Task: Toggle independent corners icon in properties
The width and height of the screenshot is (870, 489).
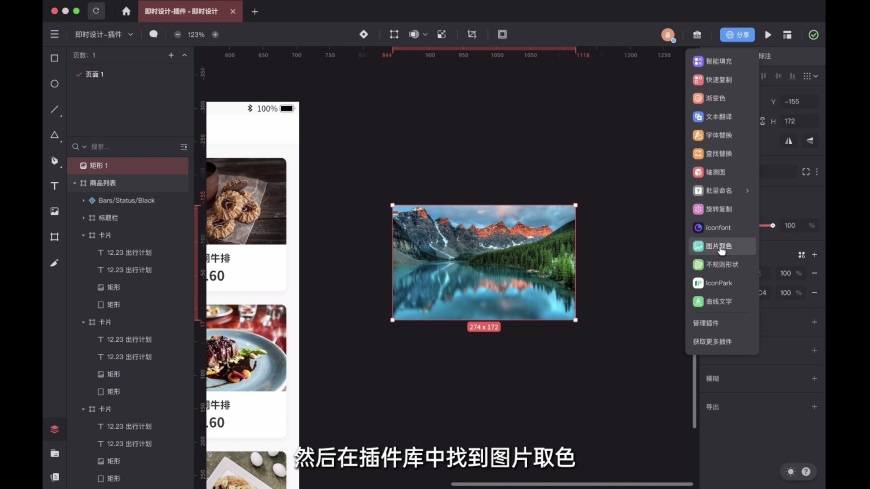Action: (806, 172)
